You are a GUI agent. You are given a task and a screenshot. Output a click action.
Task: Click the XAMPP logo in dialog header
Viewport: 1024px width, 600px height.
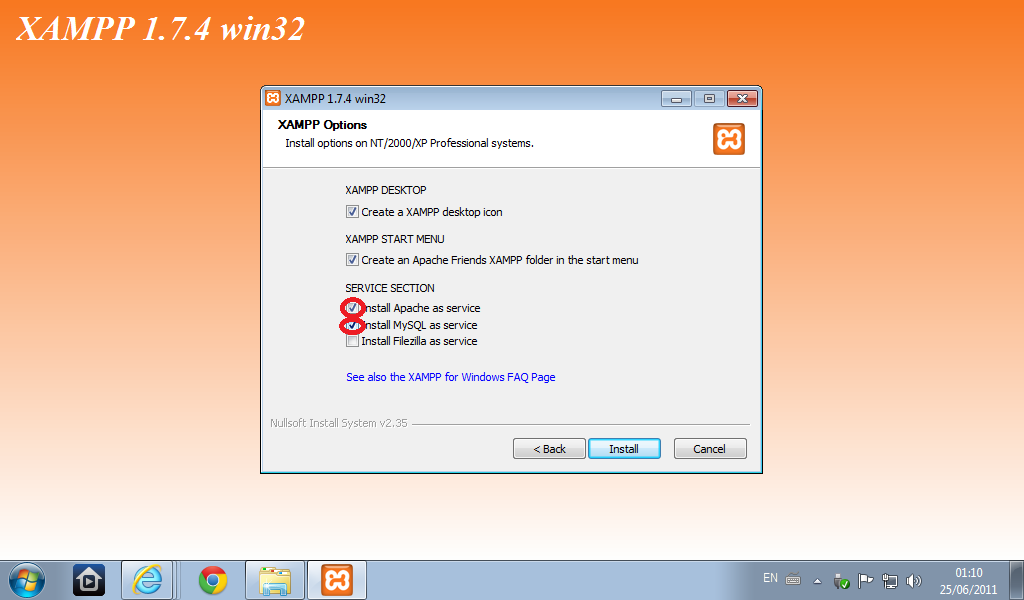click(x=729, y=139)
